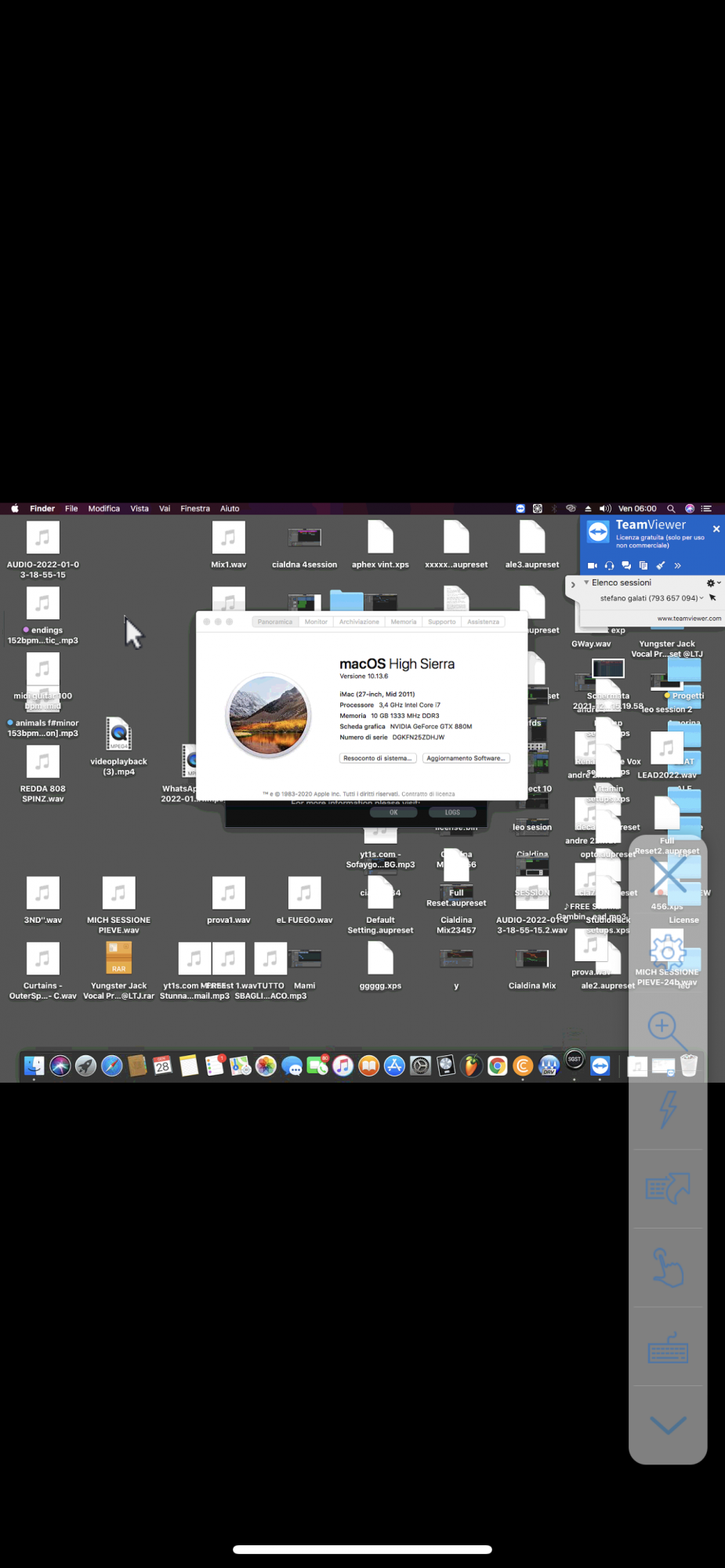
Task: Open the Modifica menu
Action: 104,509
